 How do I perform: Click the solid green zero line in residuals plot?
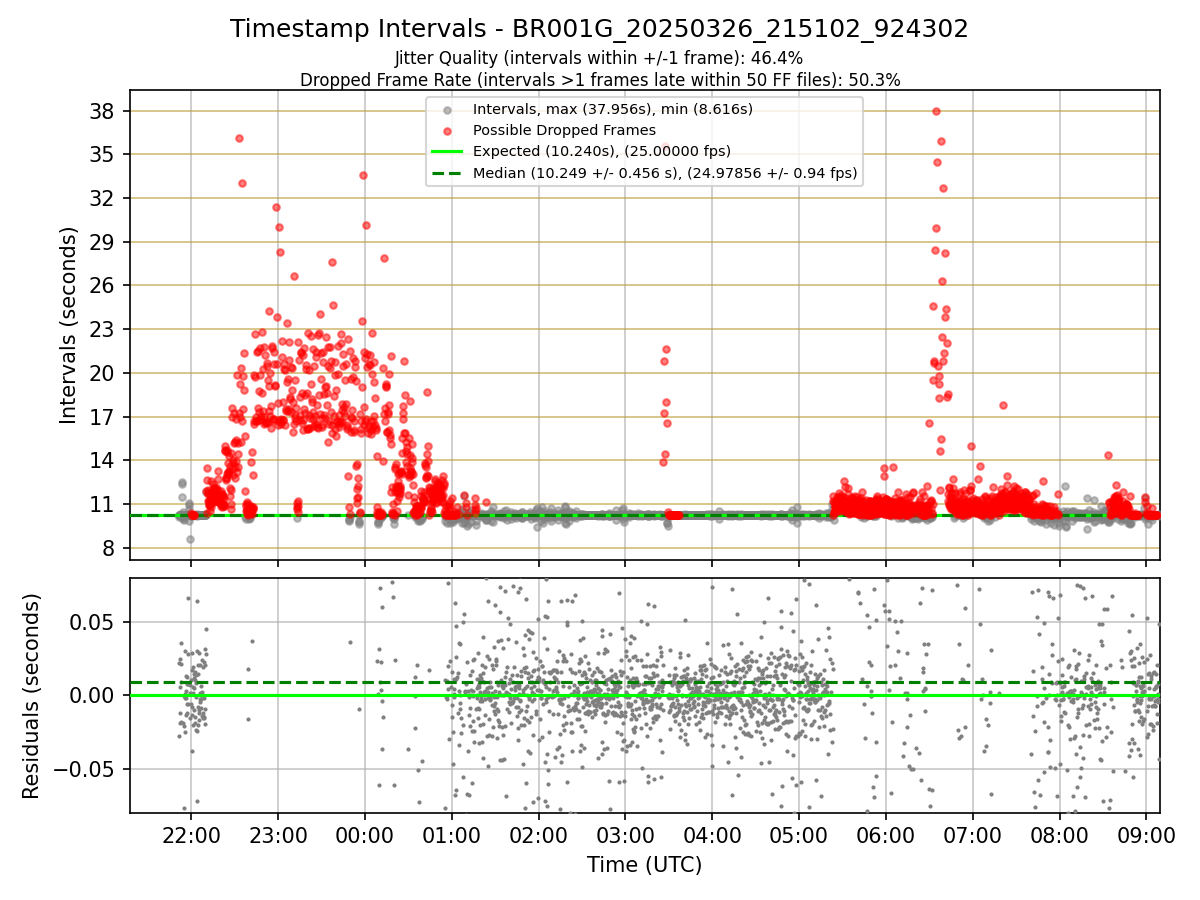pos(644,695)
